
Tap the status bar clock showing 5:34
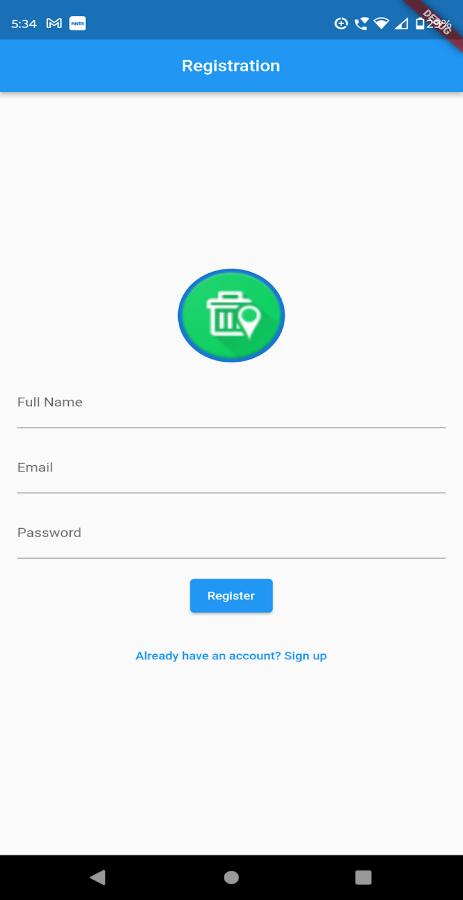tap(24, 24)
